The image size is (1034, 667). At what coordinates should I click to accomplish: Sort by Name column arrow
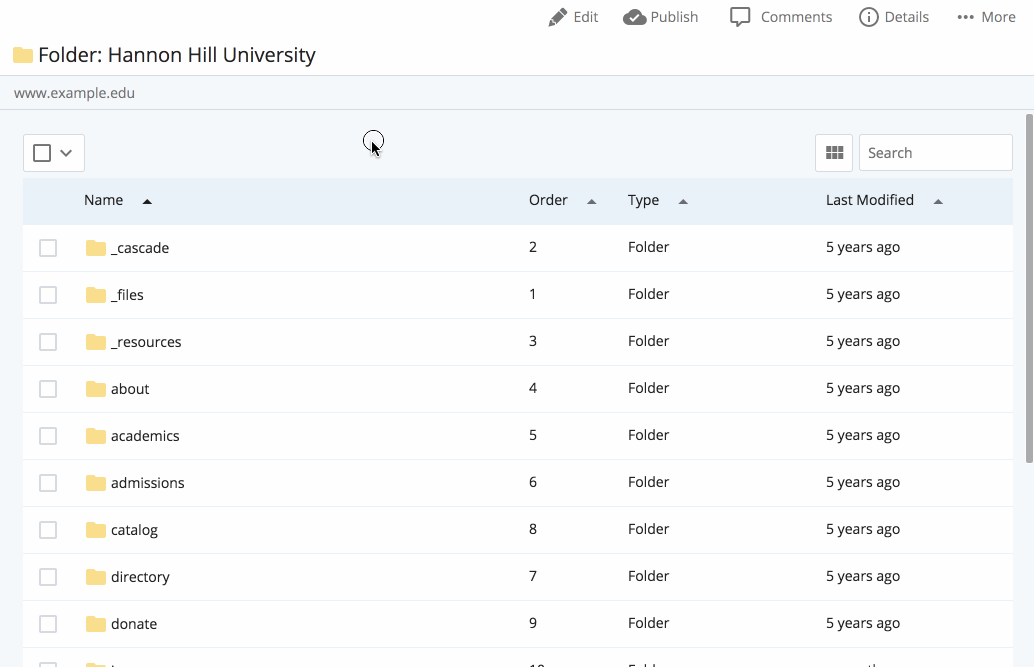(x=147, y=201)
